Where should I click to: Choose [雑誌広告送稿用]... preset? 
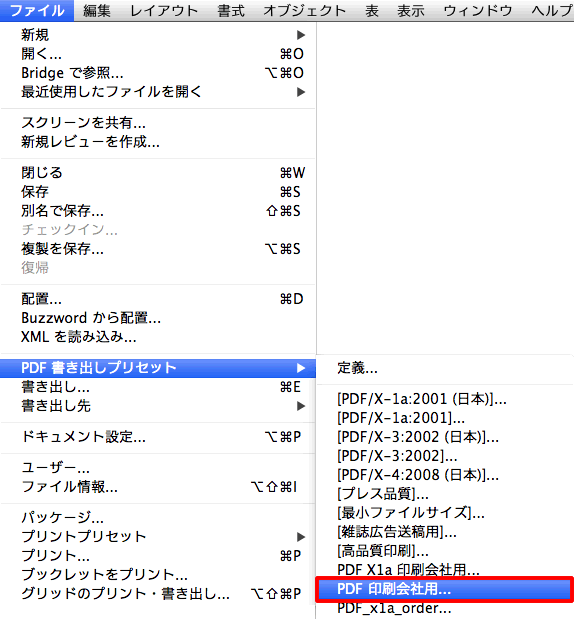tap(445, 532)
